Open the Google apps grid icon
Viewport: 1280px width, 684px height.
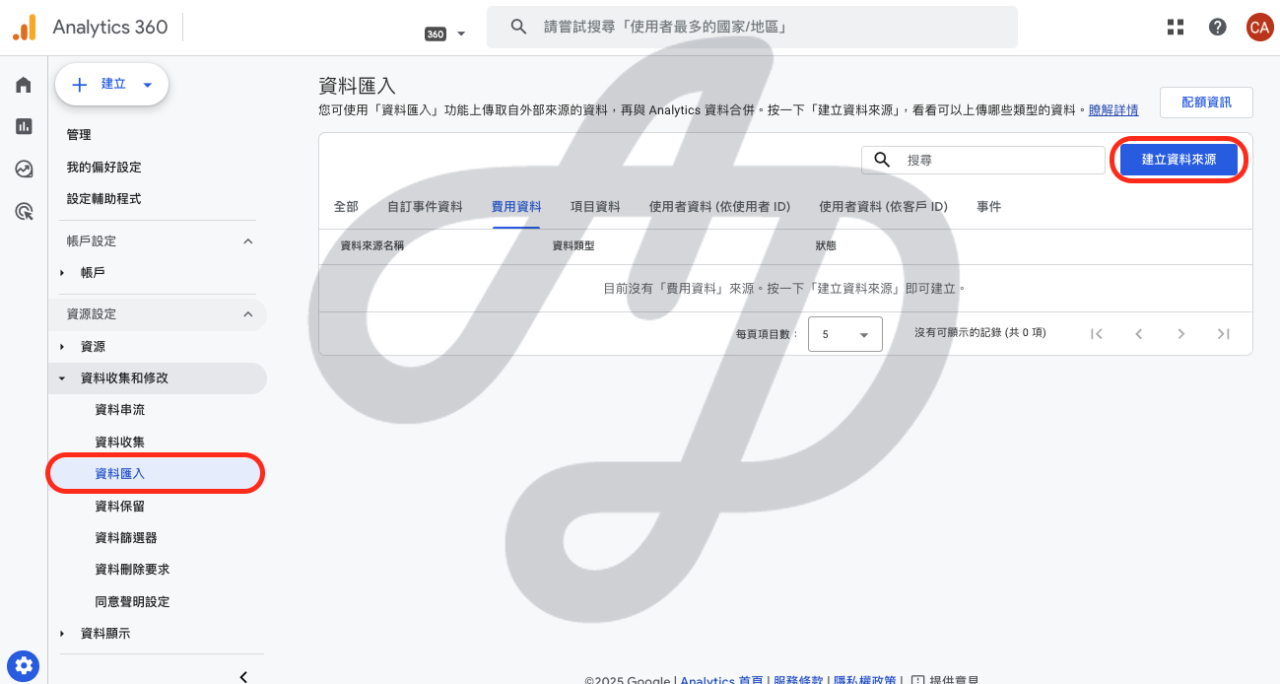click(1175, 27)
